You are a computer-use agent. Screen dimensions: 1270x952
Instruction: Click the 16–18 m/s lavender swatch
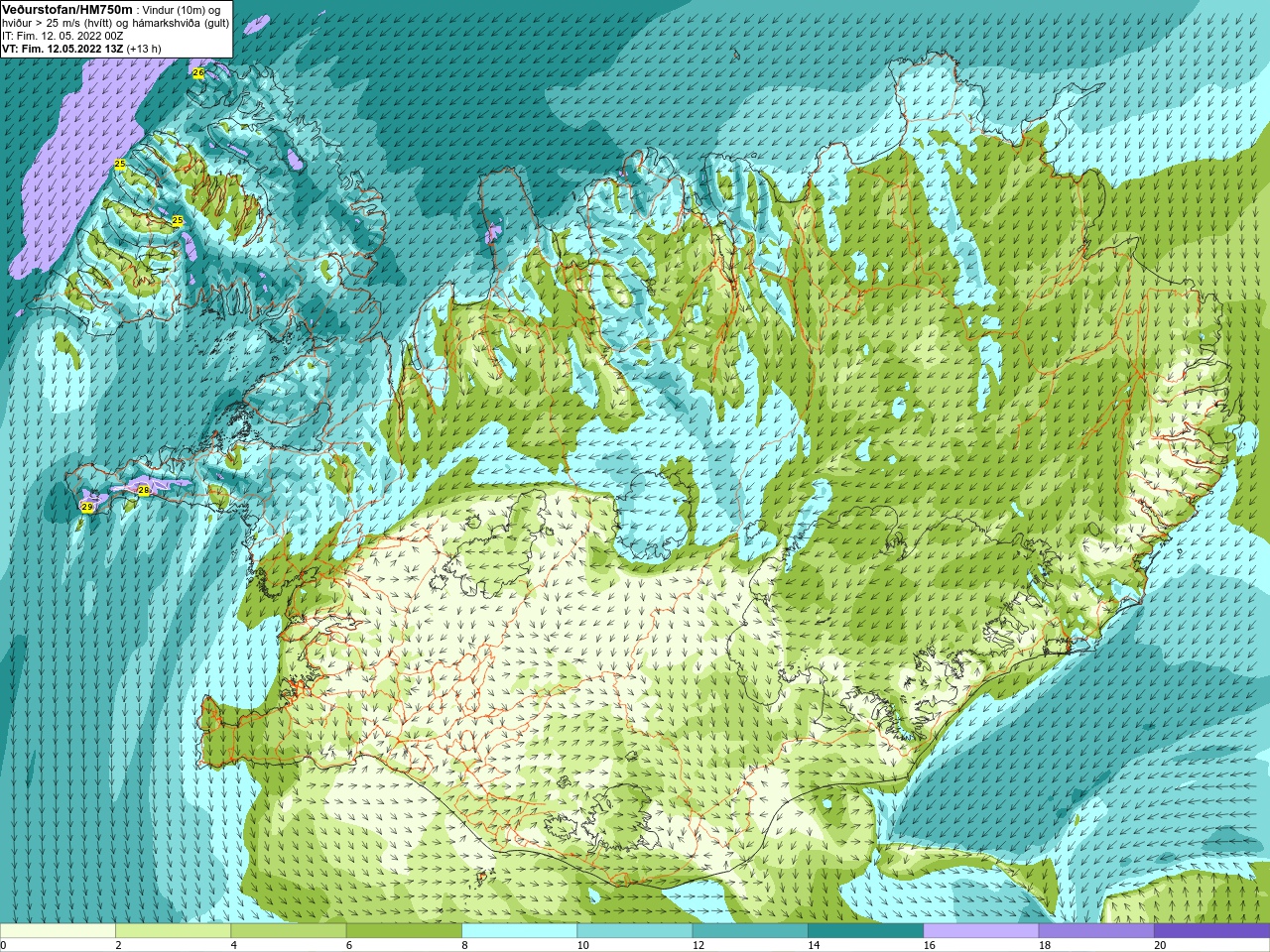(x=980, y=931)
